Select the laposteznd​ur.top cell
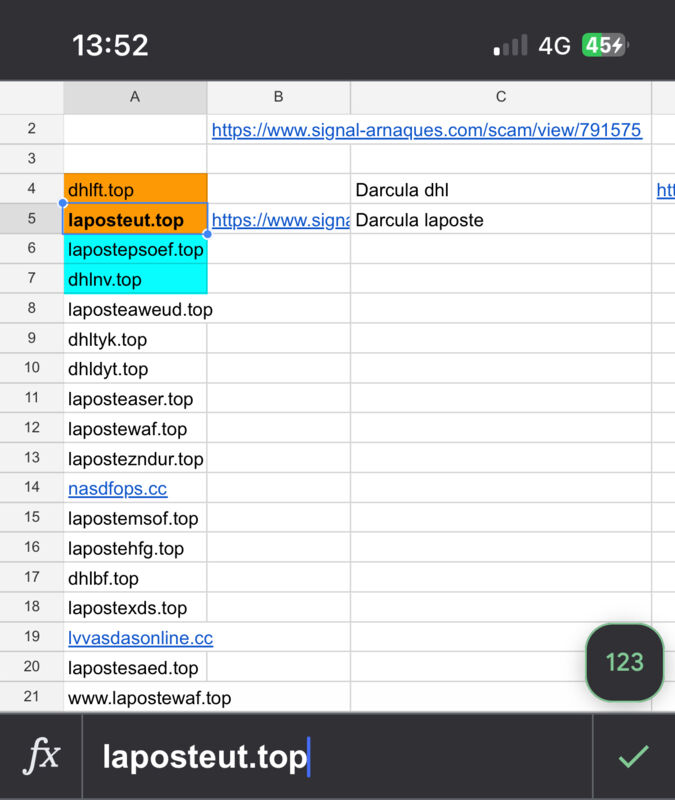Image resolution: width=675 pixels, height=800 pixels. point(135,458)
